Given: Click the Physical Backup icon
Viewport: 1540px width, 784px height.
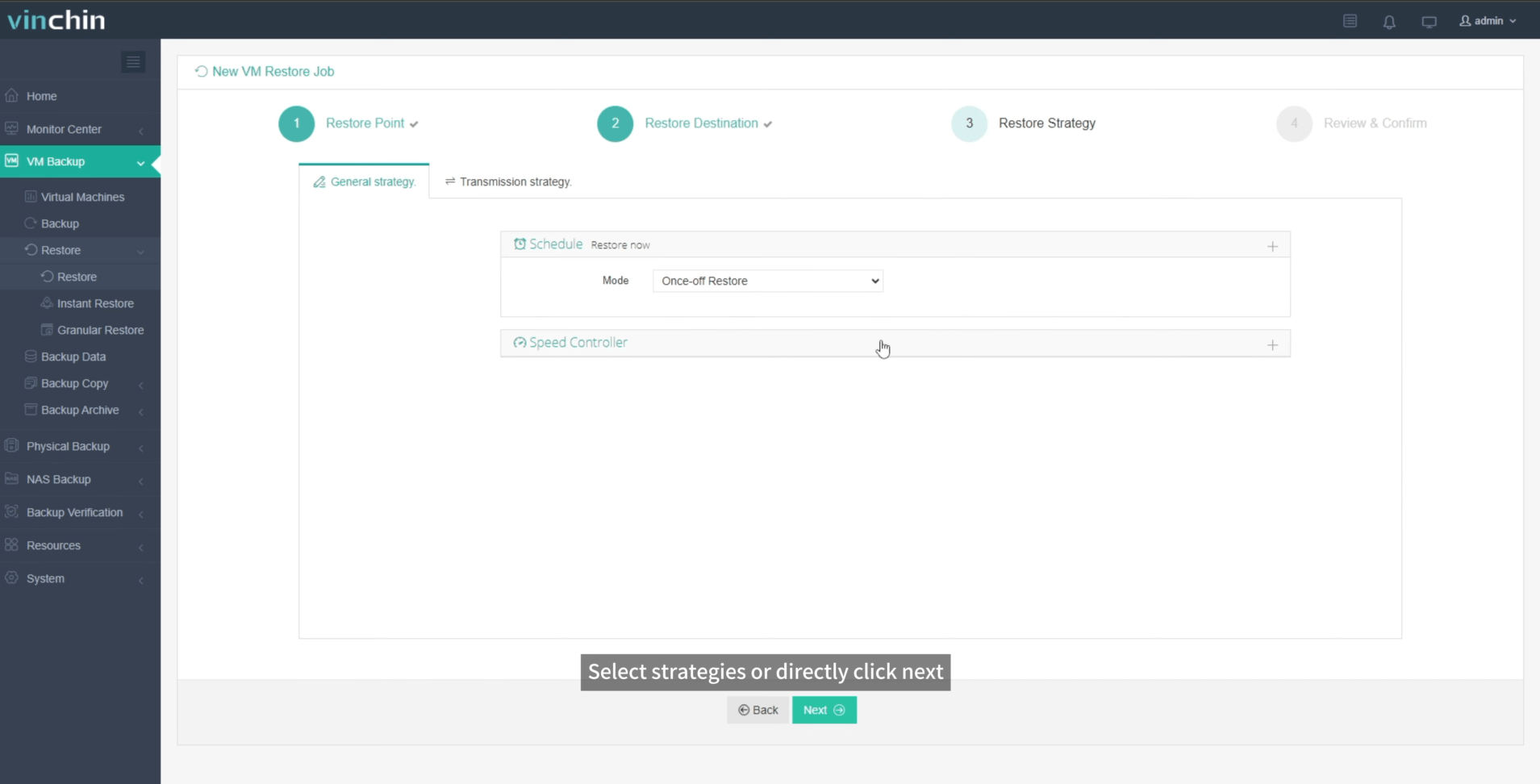Looking at the screenshot, I should tap(11, 445).
